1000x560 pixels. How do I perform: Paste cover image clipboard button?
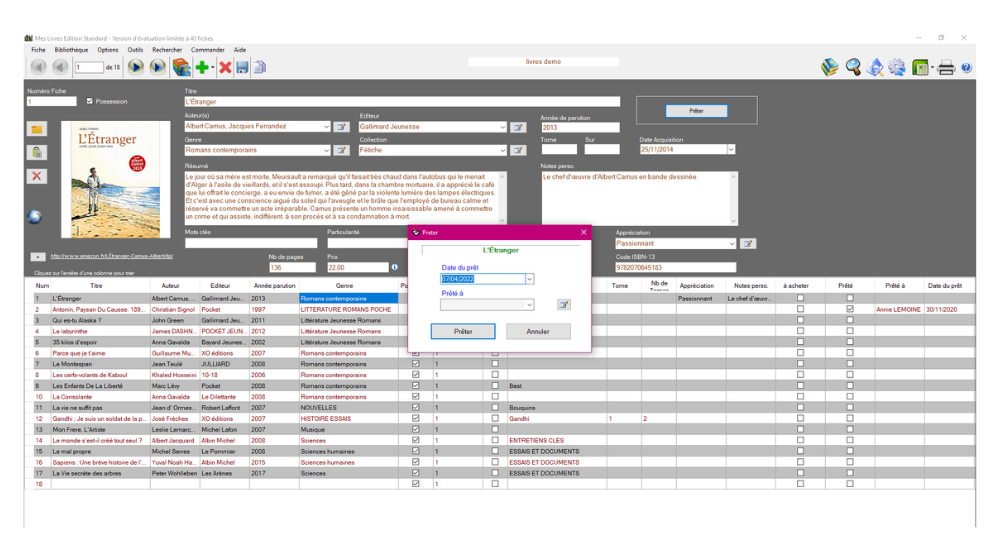pyautogui.click(x=37, y=153)
